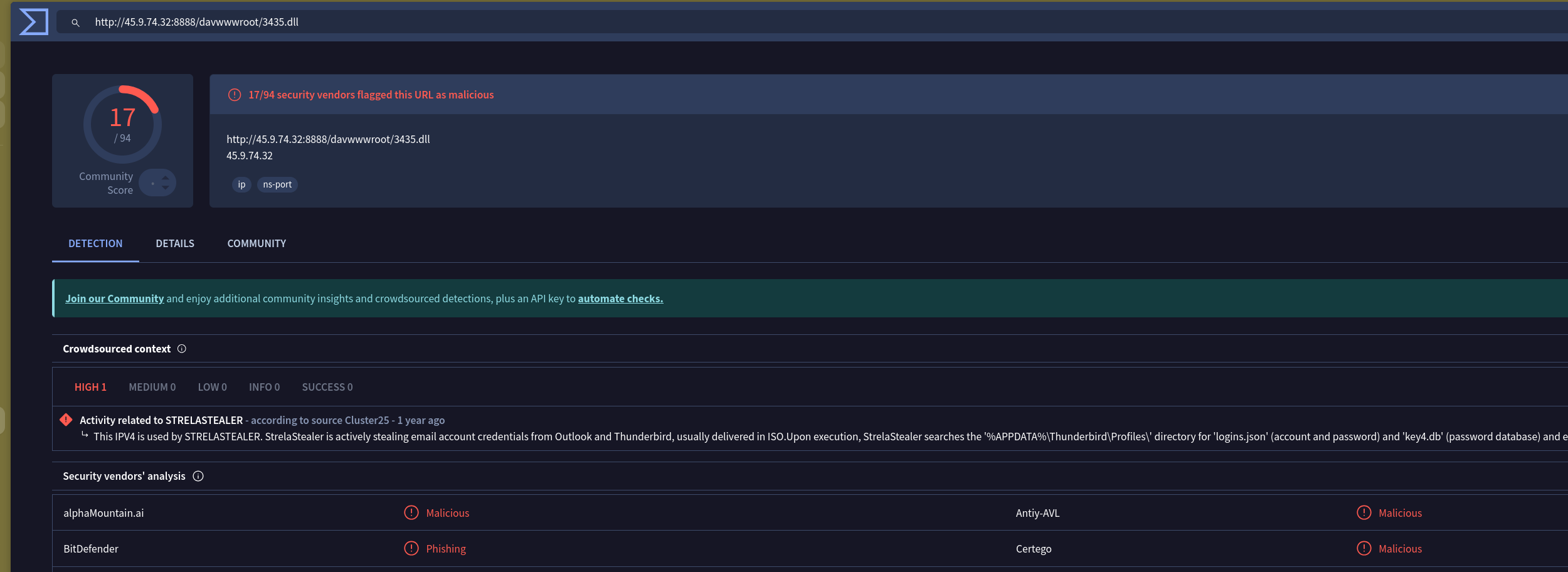Screen dimensions: 1568x572
Task: Click the ns-port tag chip
Action: [277, 184]
